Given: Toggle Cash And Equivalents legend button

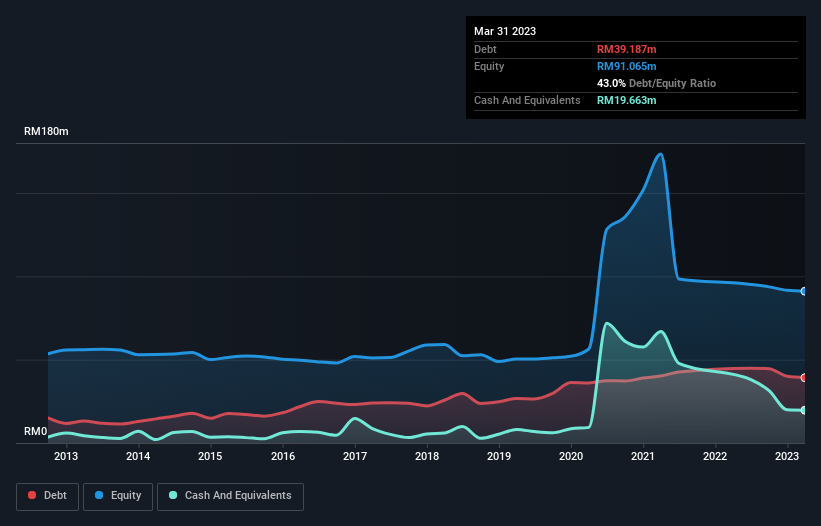Looking at the screenshot, I should pos(230,496).
